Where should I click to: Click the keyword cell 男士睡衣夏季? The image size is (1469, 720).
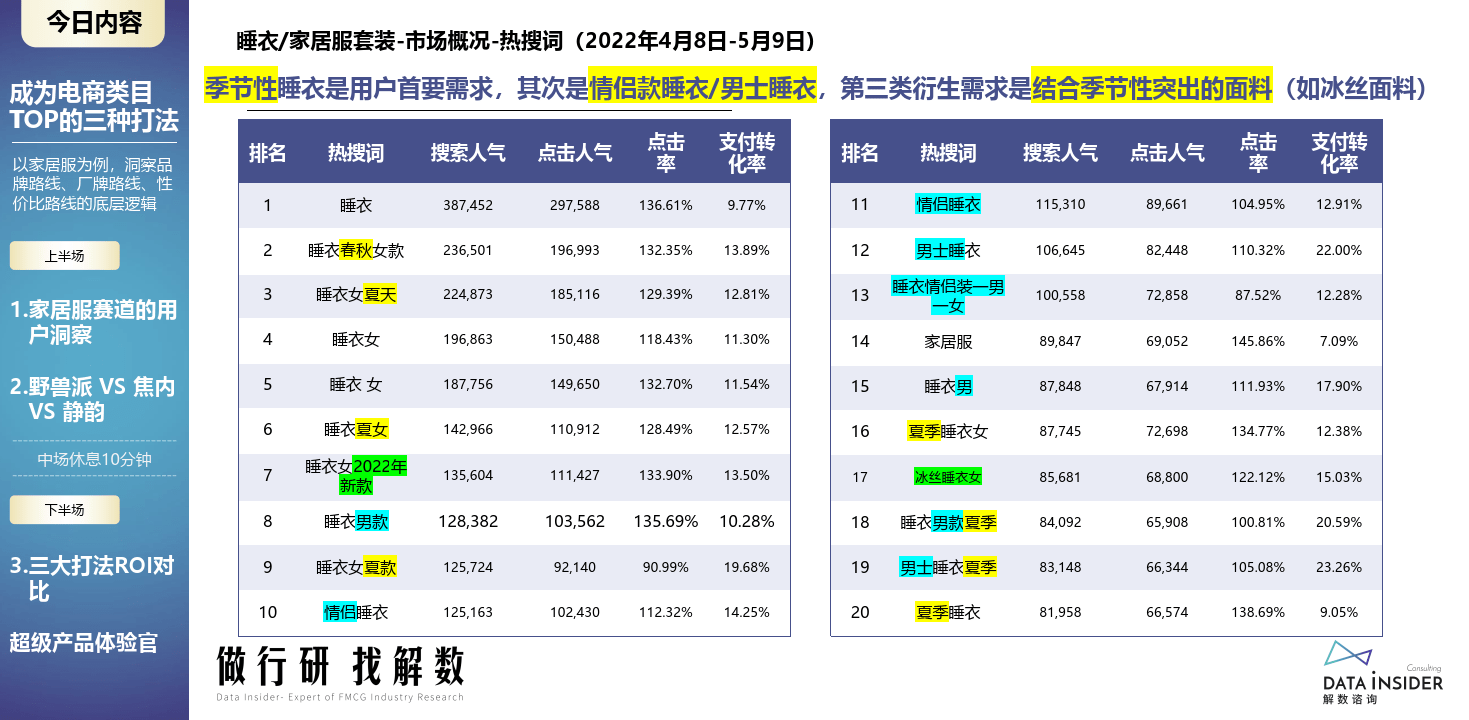pos(948,567)
